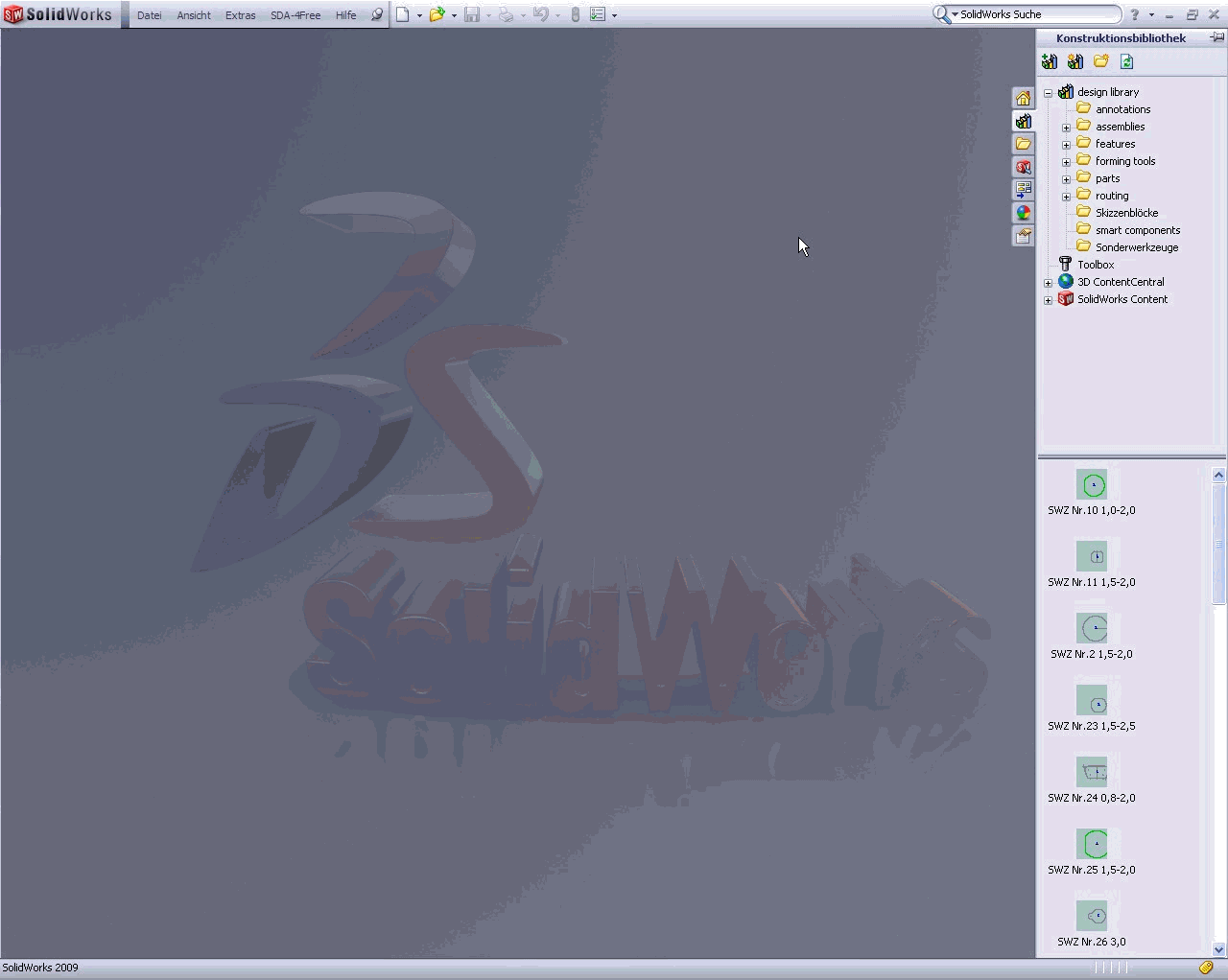Open the File Explorer task pane tab
This screenshot has height=980, width=1228.
1024,144
